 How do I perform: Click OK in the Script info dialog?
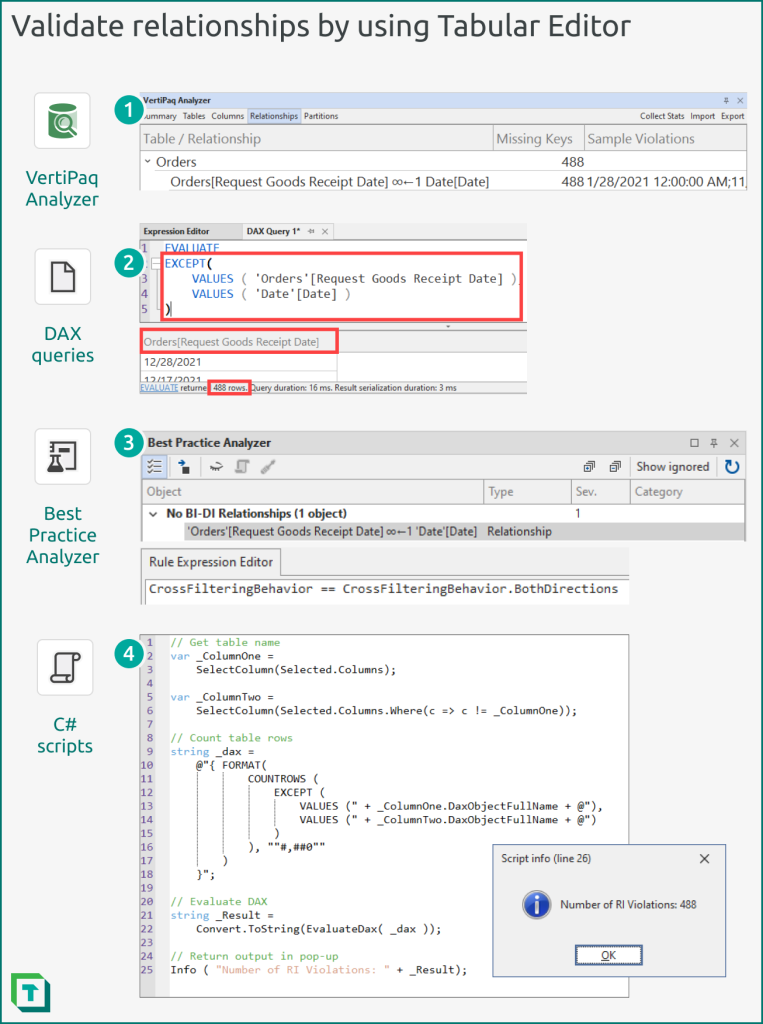[x=608, y=955]
